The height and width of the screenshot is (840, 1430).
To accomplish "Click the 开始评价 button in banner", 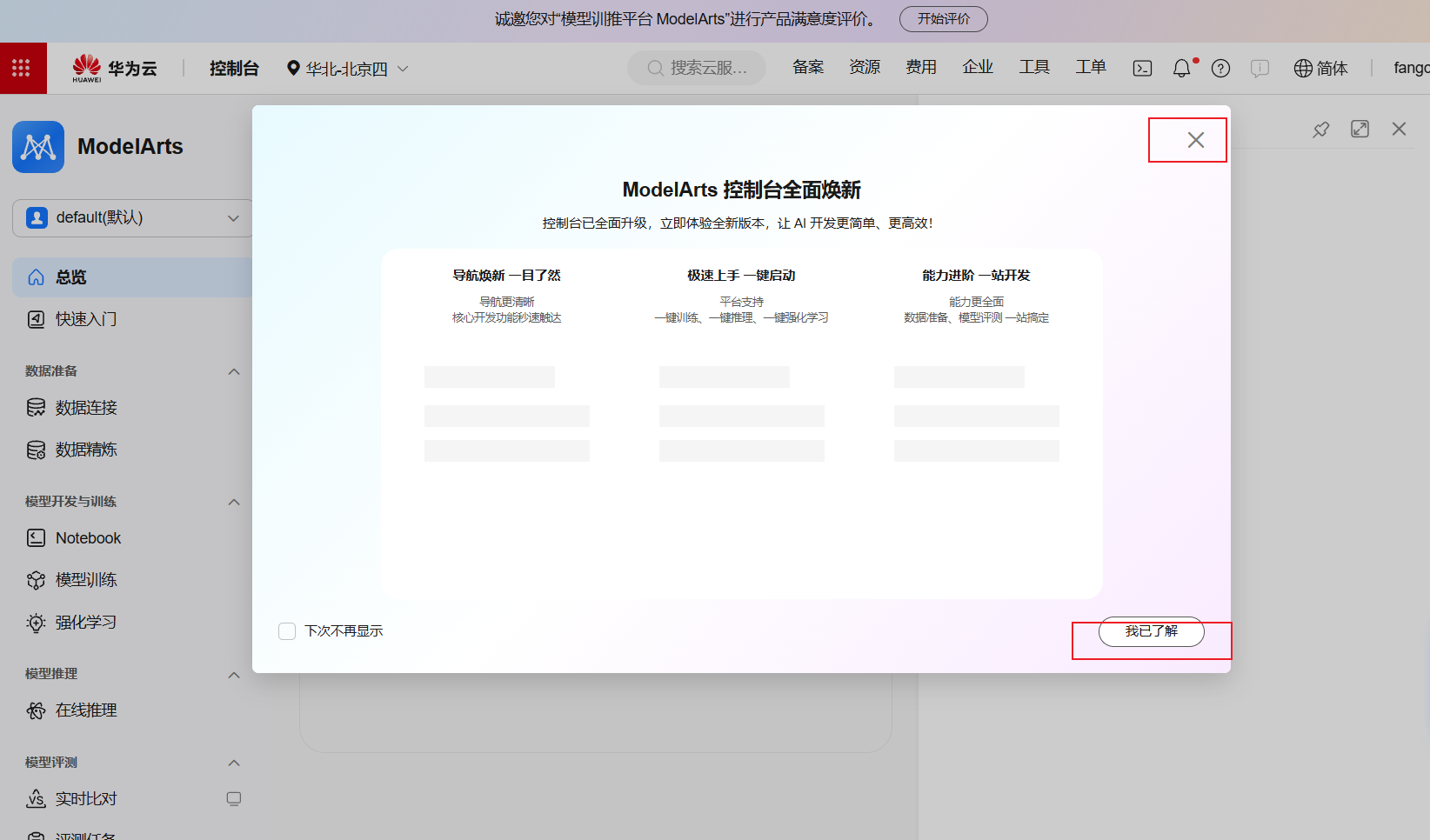I will (x=944, y=19).
